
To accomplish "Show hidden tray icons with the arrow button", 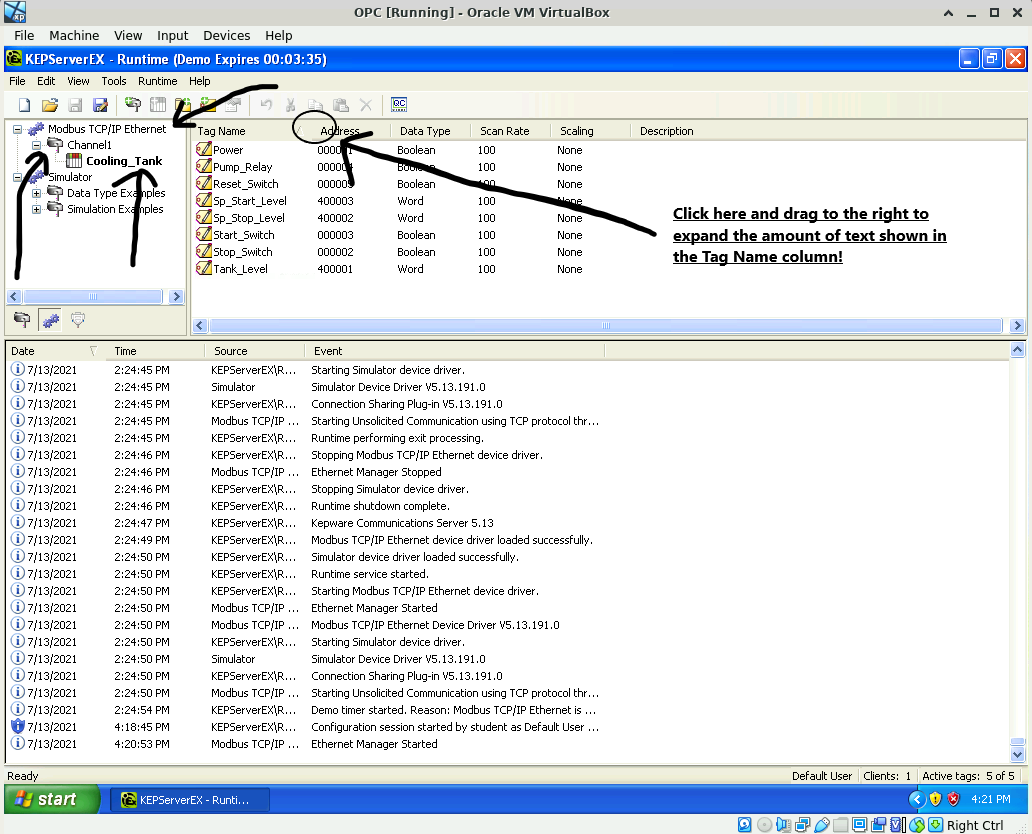I will (917, 799).
